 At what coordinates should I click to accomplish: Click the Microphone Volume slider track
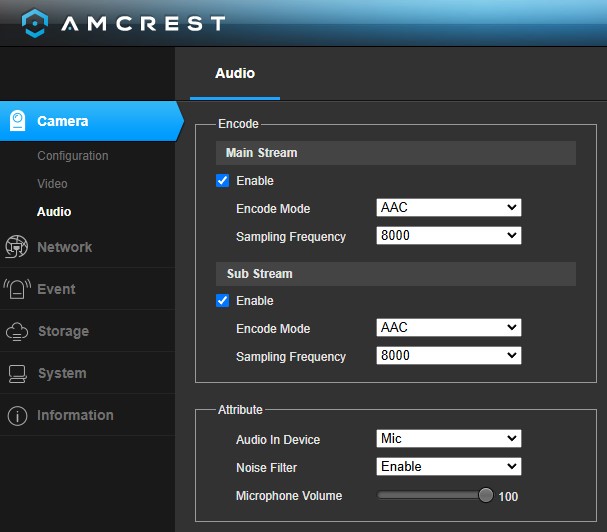[430, 495]
